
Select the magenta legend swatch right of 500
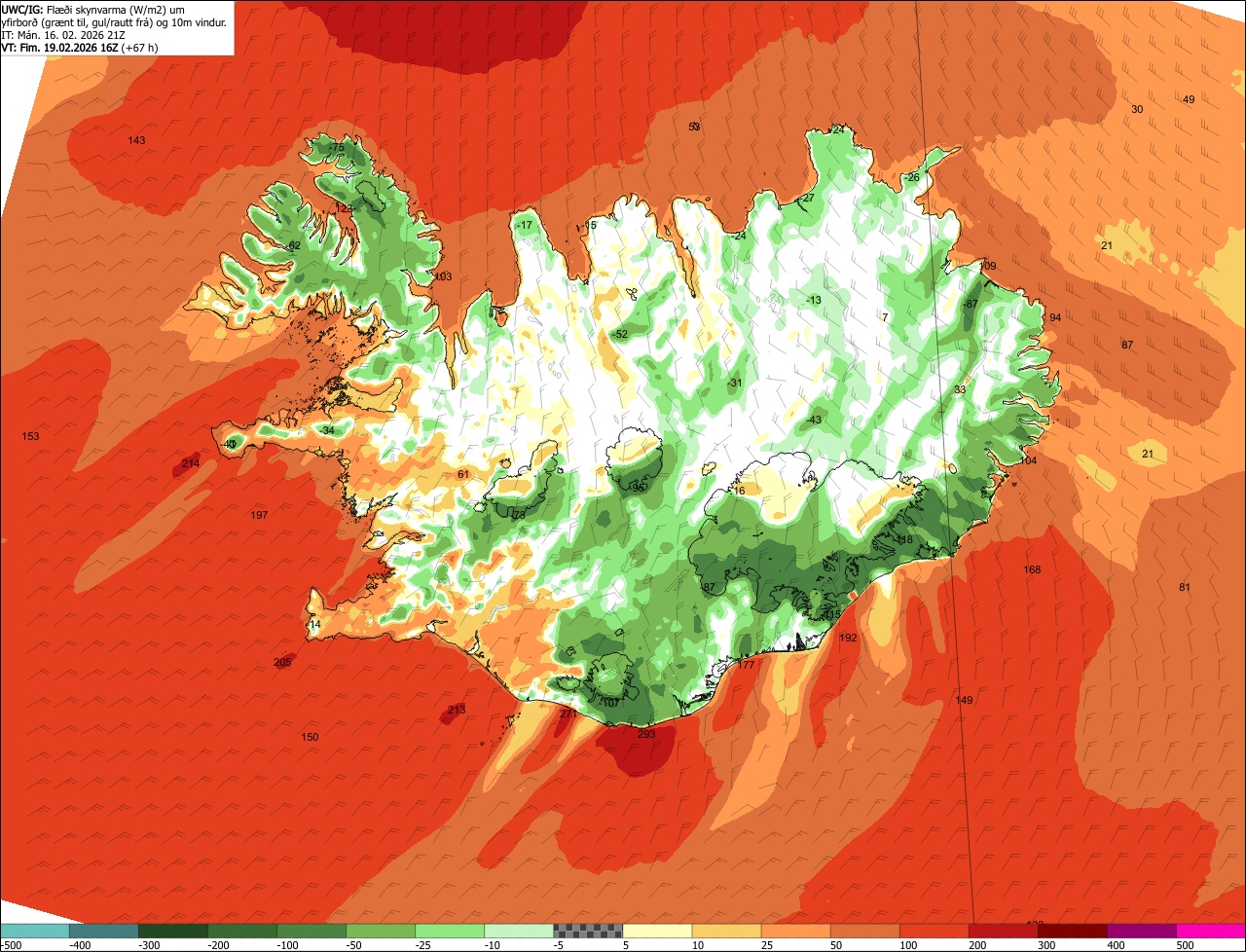click(1211, 931)
